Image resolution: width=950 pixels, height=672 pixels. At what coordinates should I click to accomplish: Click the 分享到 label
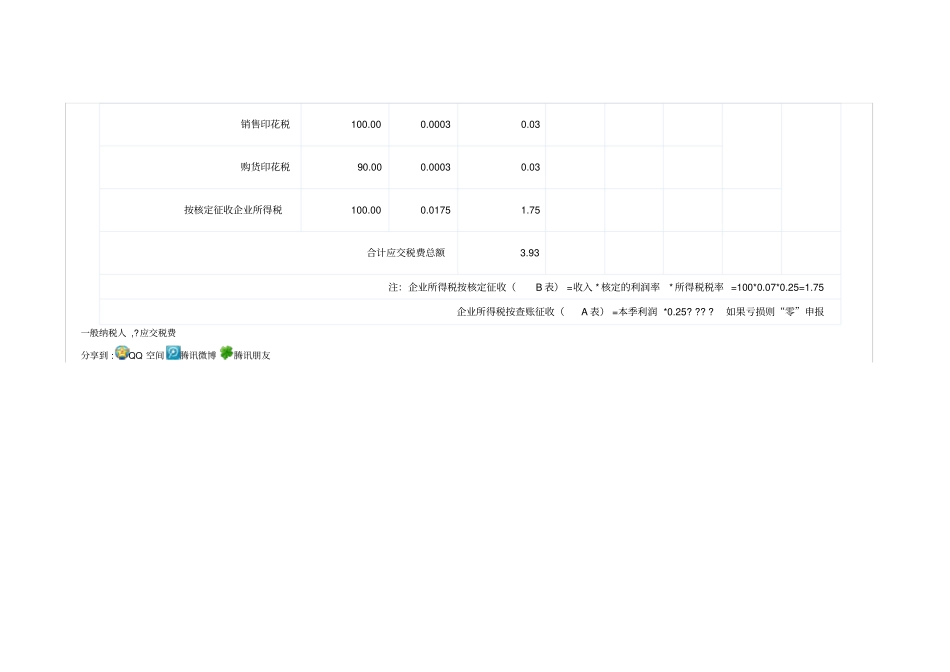pos(97,355)
